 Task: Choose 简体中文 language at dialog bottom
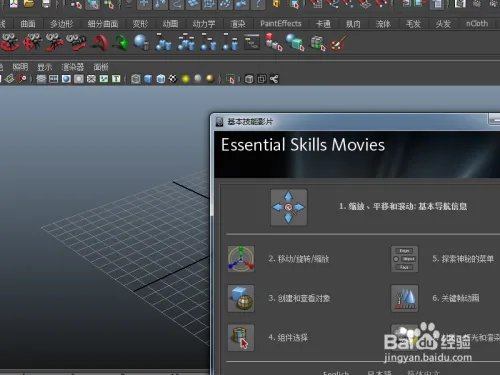[423, 372]
